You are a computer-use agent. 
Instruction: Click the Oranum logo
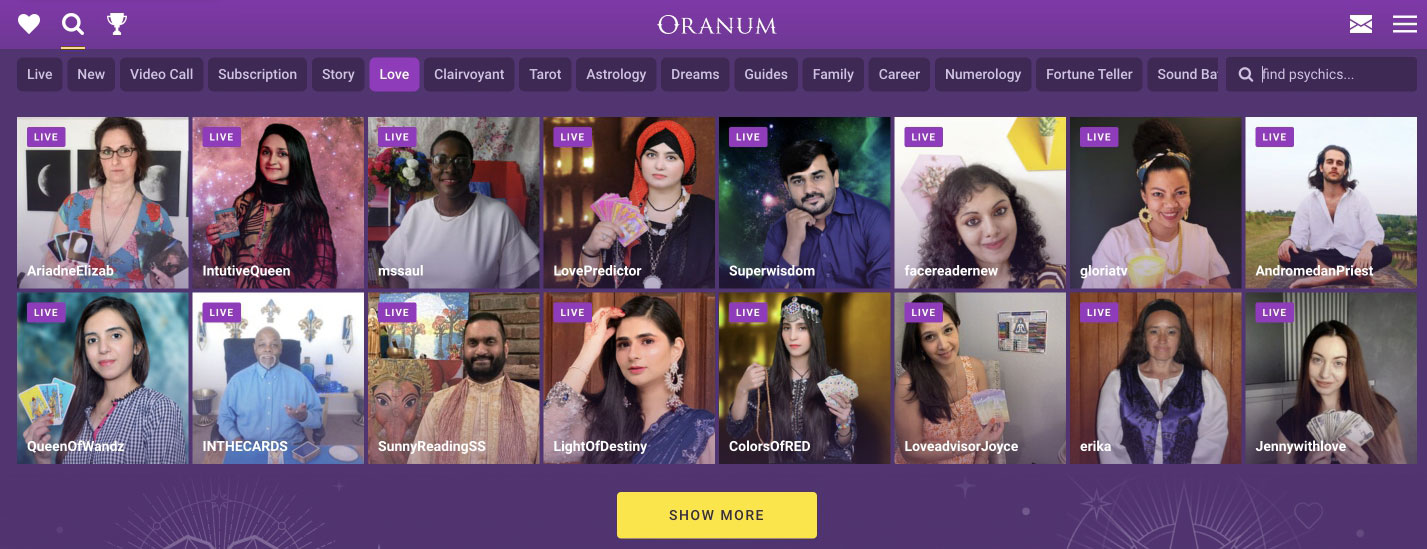coord(717,25)
